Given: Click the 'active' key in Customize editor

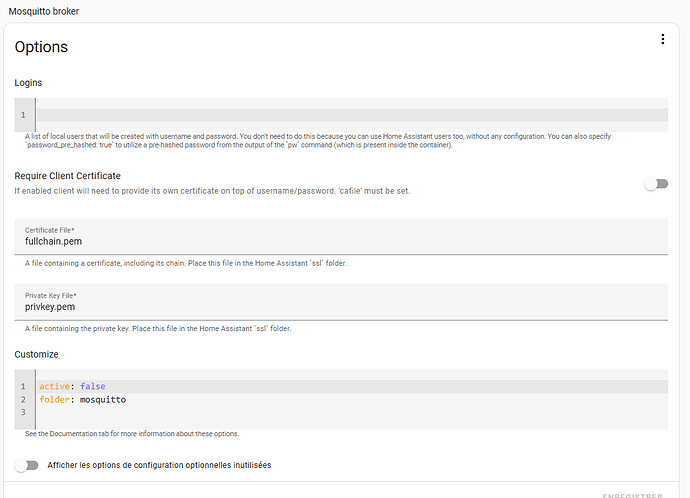Looking at the screenshot, I should coord(54,386).
